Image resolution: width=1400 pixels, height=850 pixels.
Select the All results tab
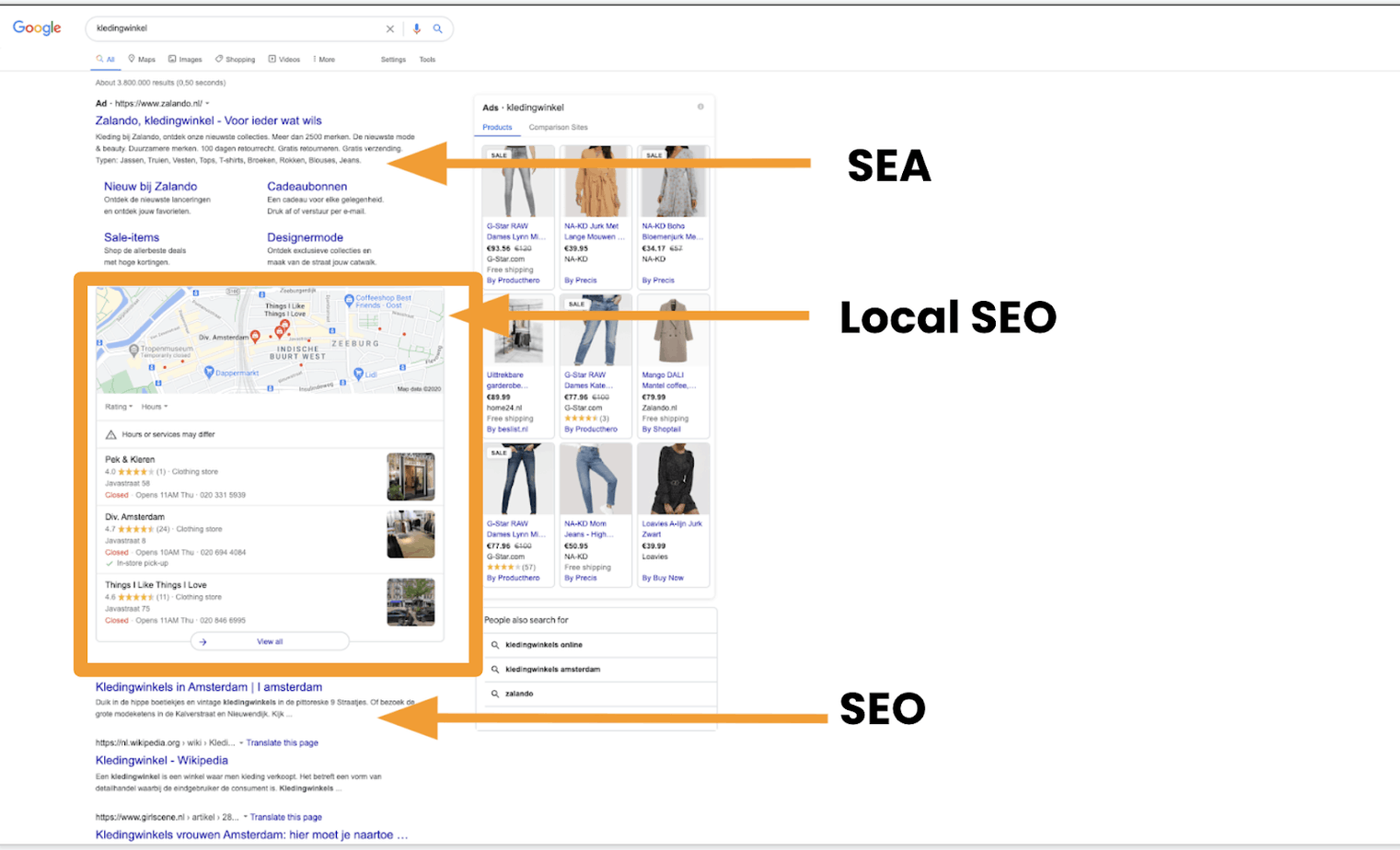[x=106, y=59]
